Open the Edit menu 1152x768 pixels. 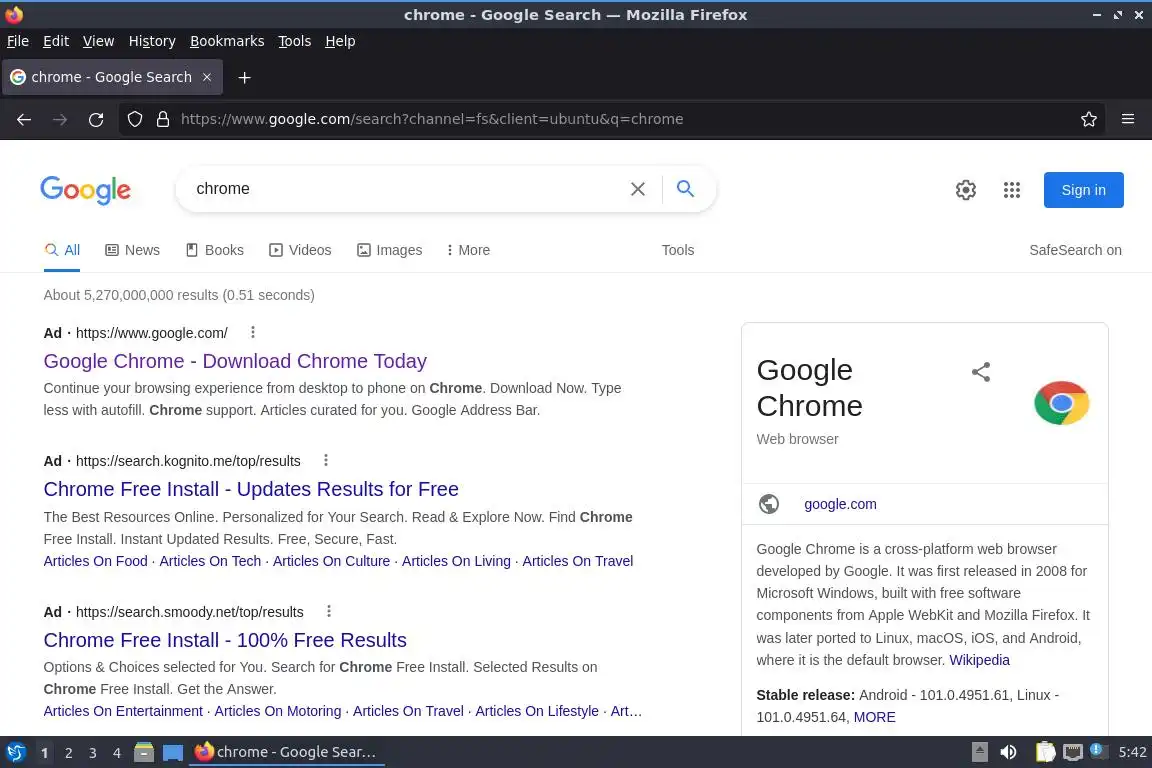[x=56, y=41]
